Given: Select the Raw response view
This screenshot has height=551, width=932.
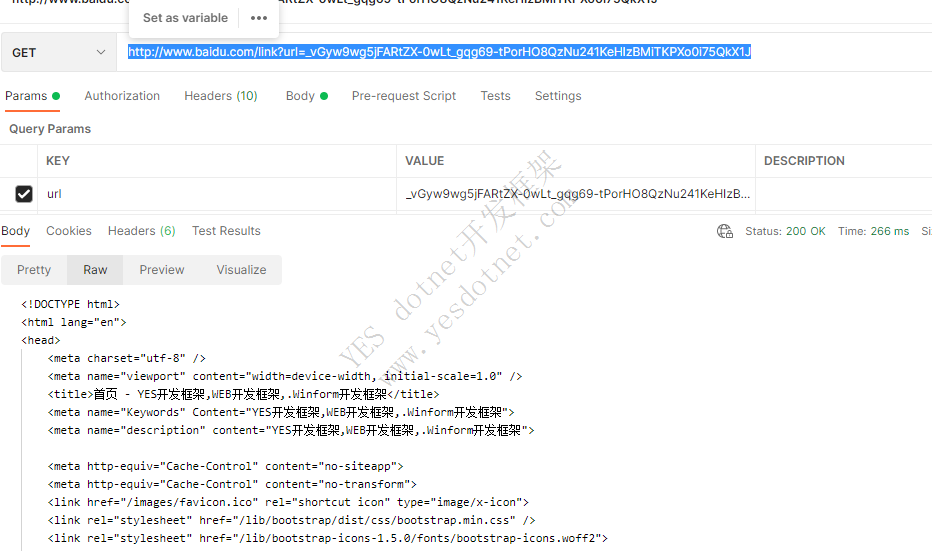Looking at the screenshot, I should [95, 270].
